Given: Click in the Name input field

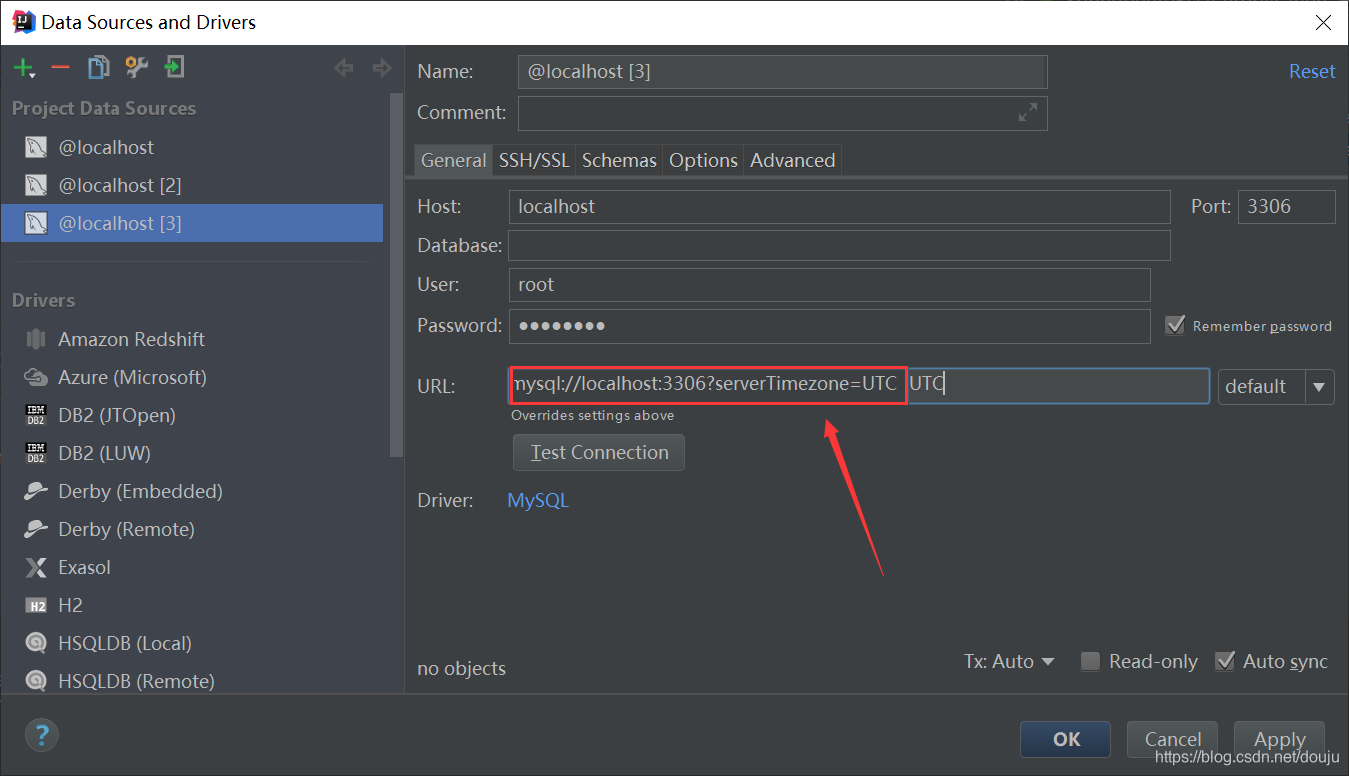Looking at the screenshot, I should (x=782, y=72).
